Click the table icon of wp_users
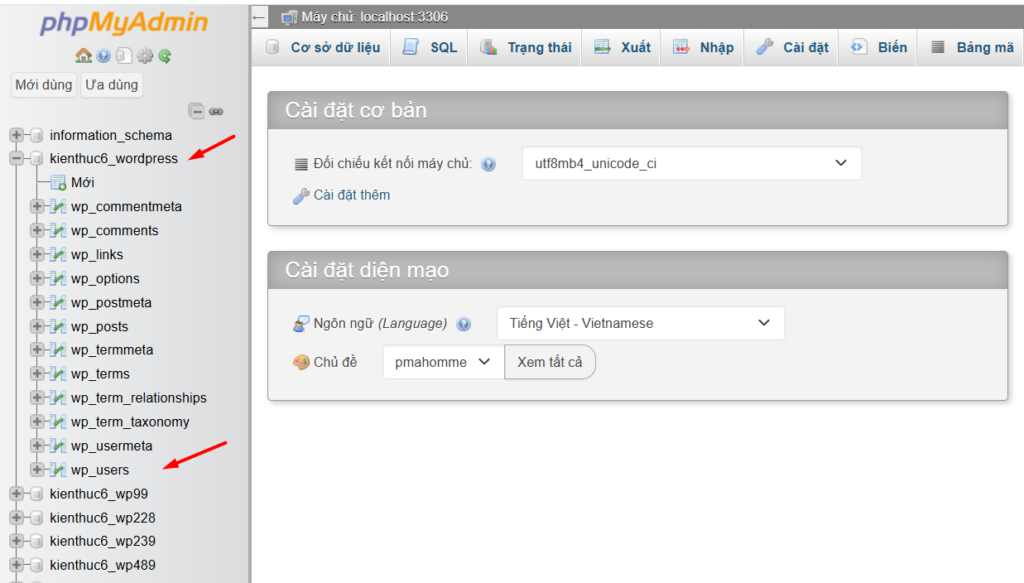Viewport: 1024px width, 583px height. click(58, 470)
